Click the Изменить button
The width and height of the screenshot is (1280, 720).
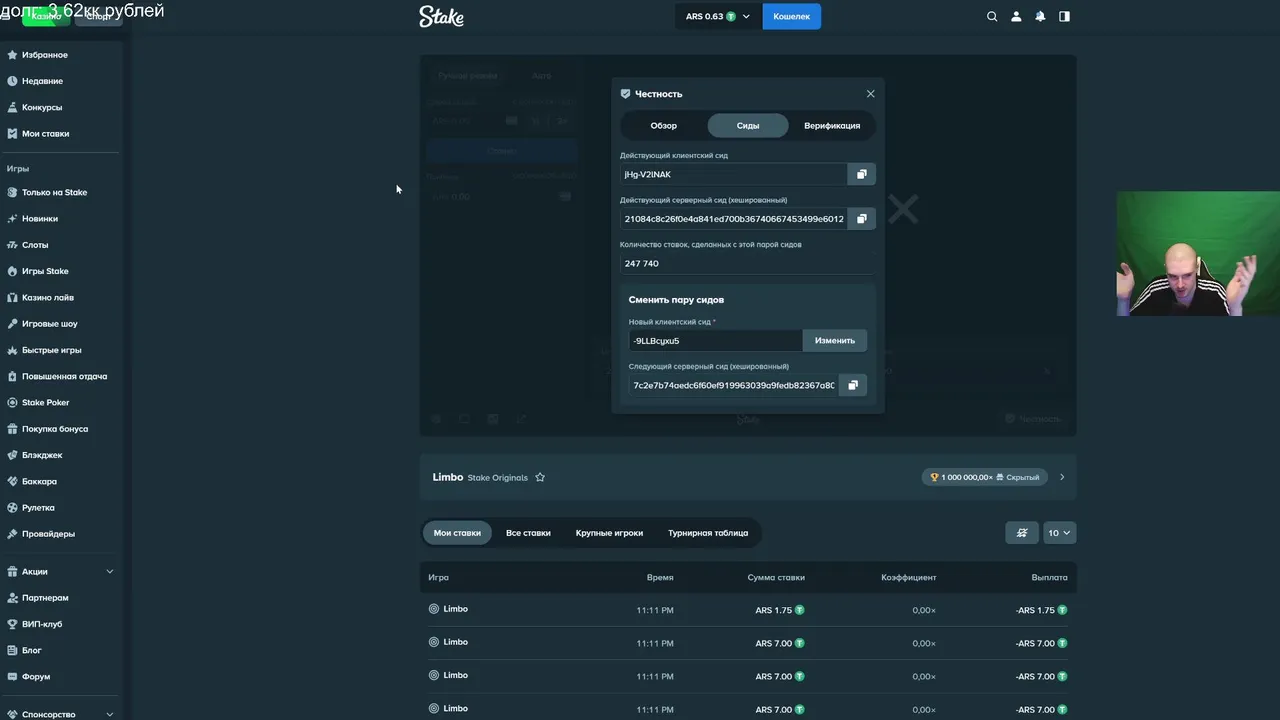pos(835,341)
